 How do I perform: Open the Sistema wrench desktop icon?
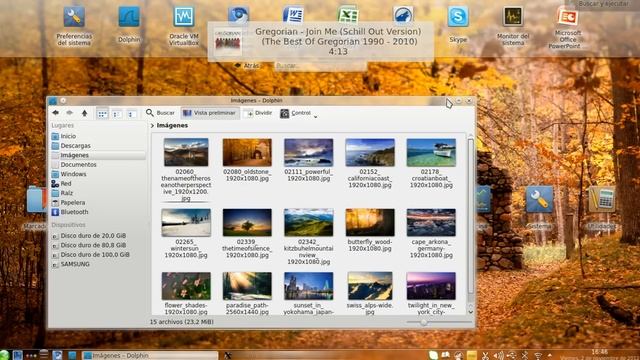click(539, 207)
